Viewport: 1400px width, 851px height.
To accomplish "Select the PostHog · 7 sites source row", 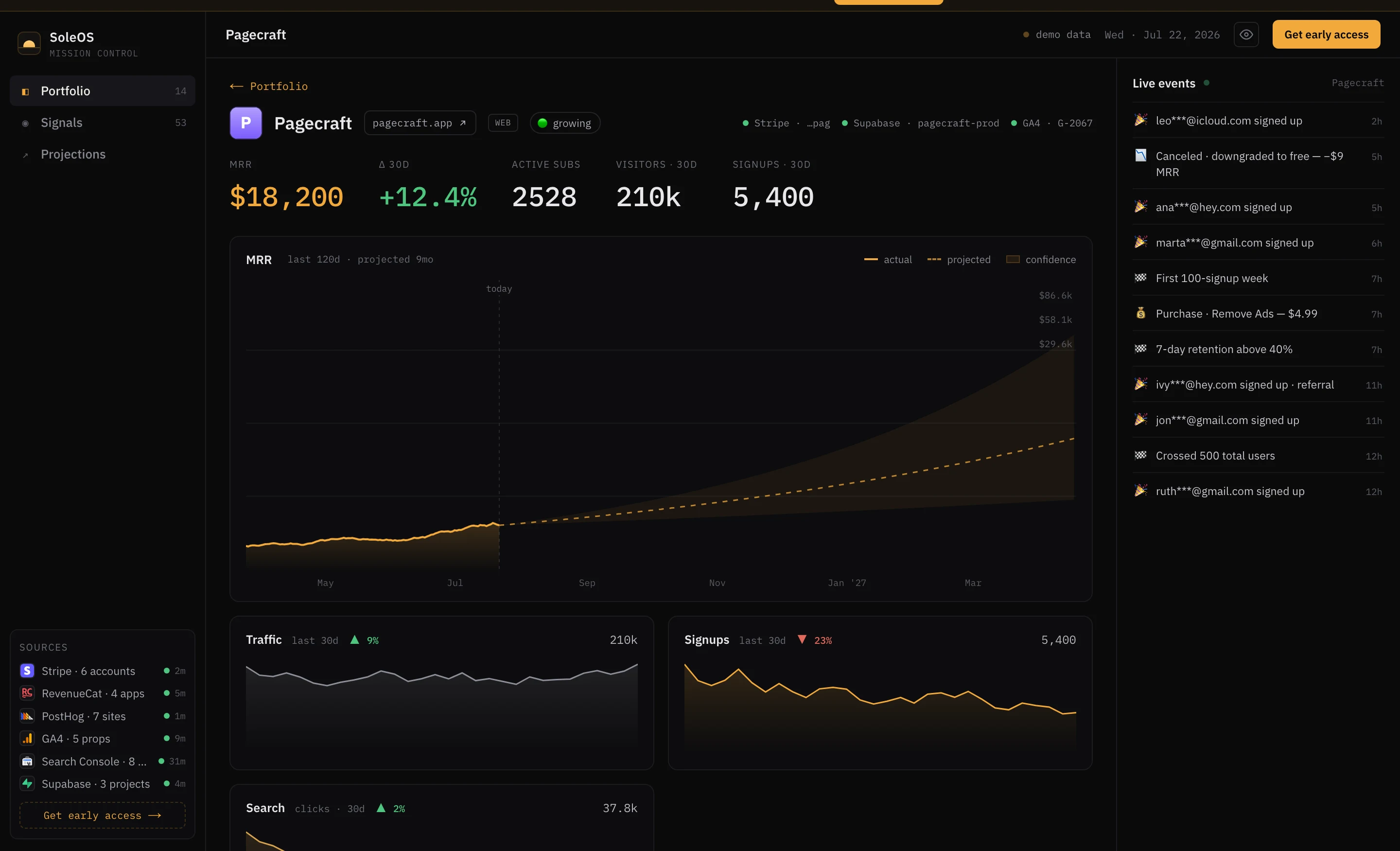I will 102,716.
